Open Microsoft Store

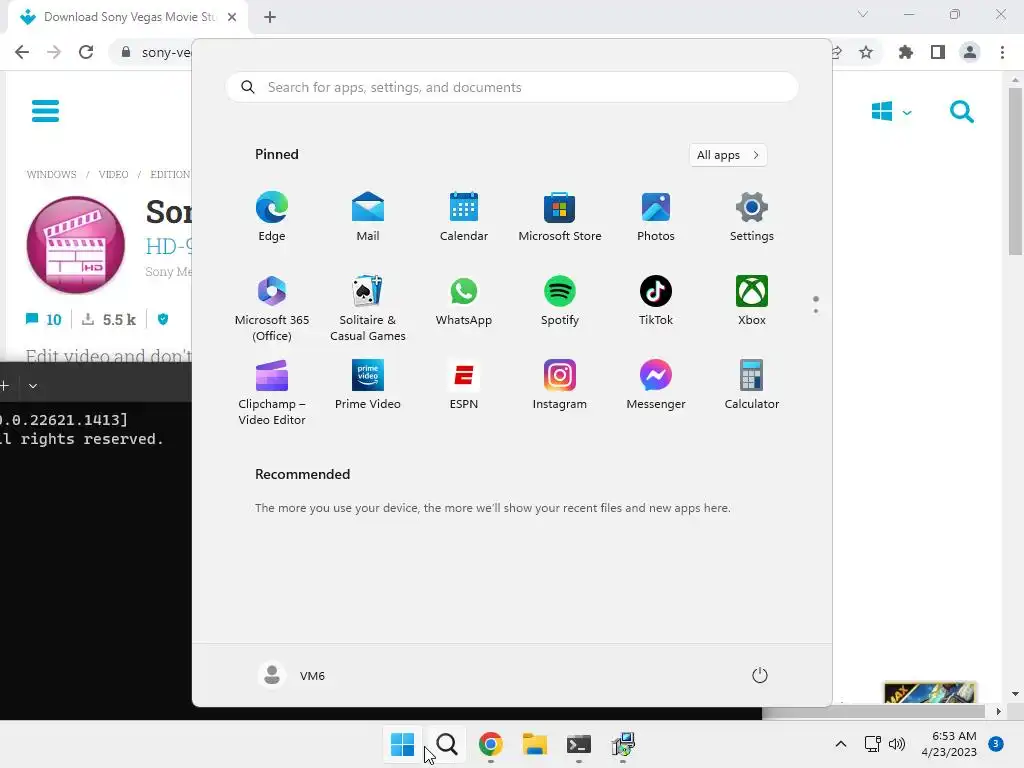coord(560,217)
